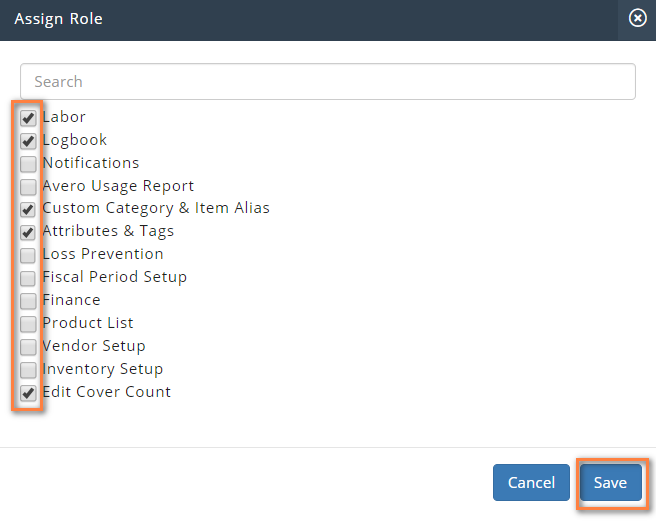The image size is (656, 532).
Task: Click the Vendor Setup label text
Action: (x=94, y=346)
